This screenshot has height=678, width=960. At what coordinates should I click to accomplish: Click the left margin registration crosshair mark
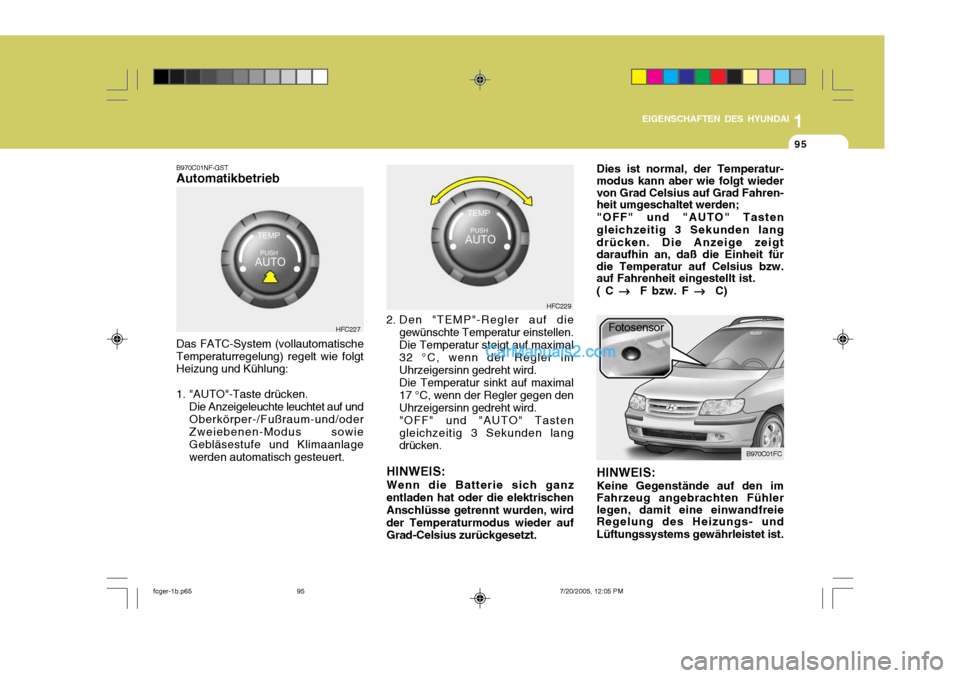117,339
